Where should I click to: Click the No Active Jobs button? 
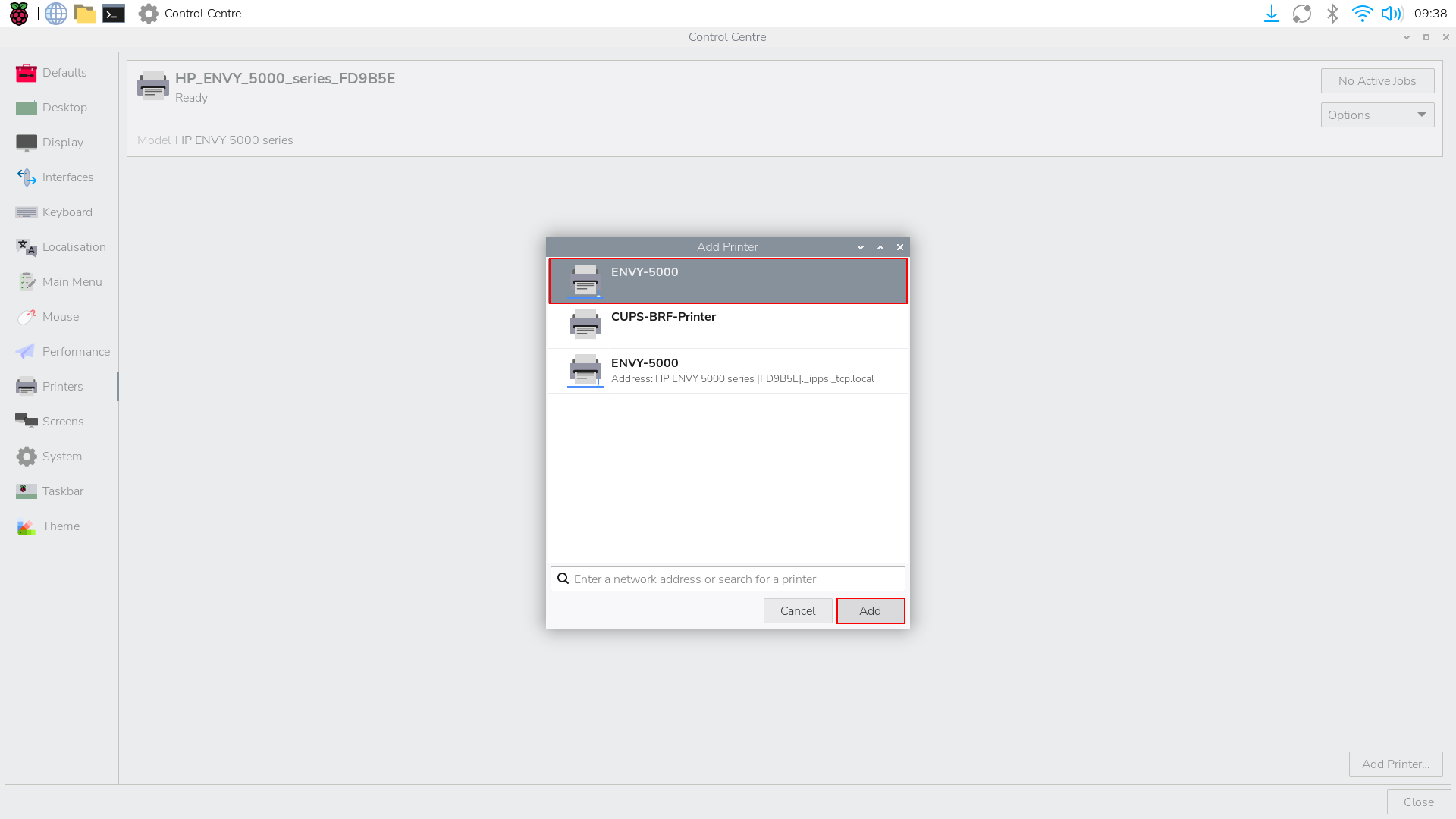click(1377, 81)
